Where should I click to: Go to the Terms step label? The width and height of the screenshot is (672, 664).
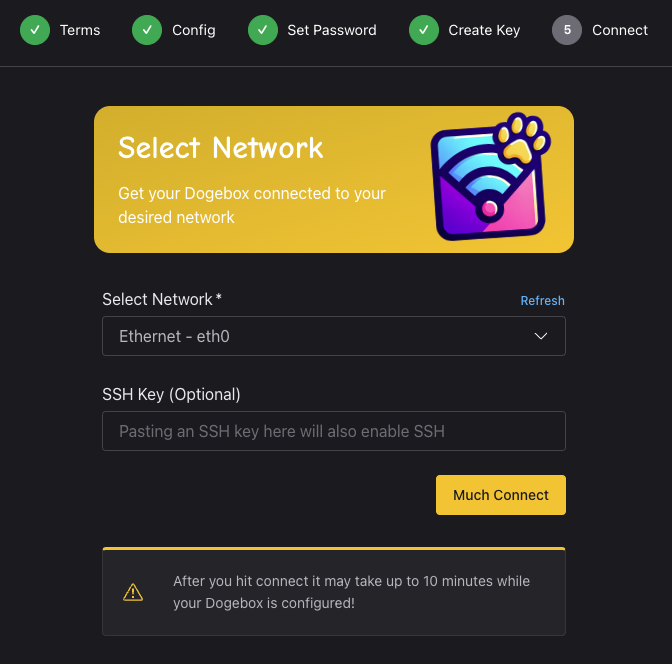80,30
